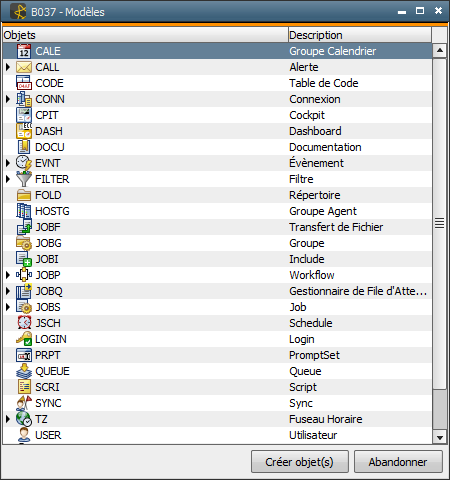Click the DOCU documentation icon
The image size is (450, 480).
coord(24,147)
